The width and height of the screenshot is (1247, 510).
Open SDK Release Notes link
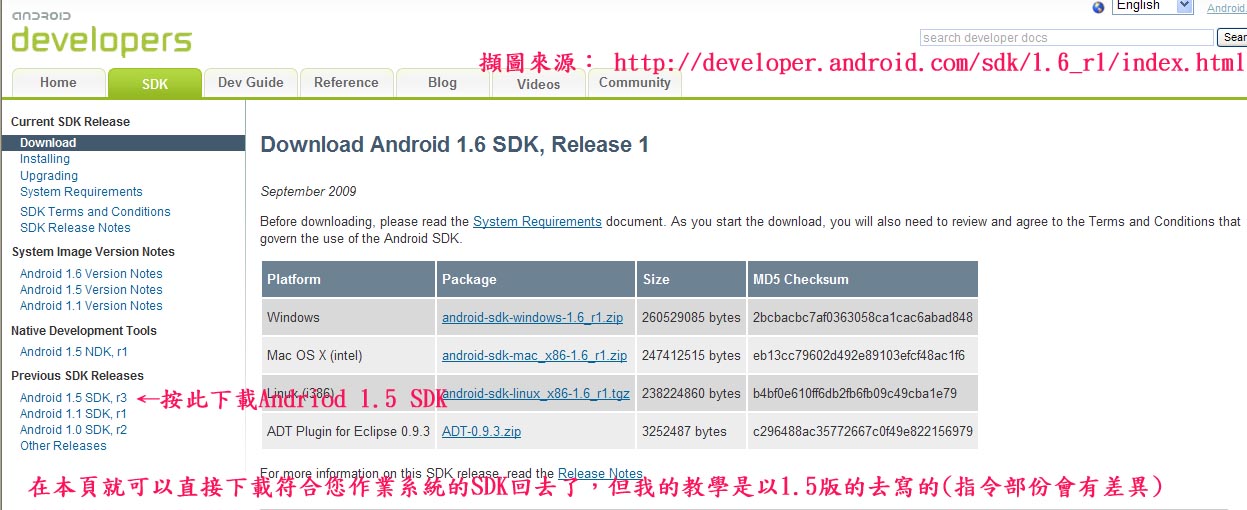pyautogui.click(x=75, y=228)
